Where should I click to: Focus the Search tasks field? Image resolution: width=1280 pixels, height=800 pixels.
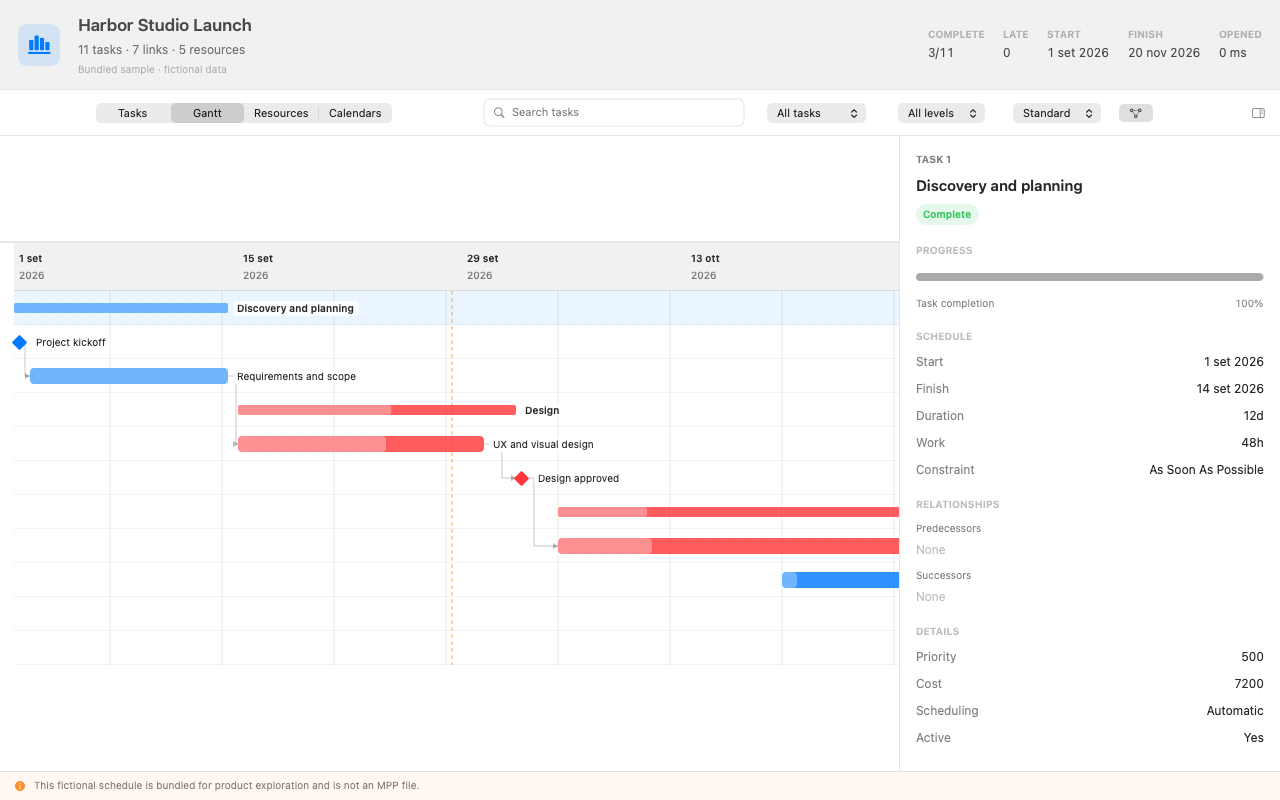click(x=614, y=112)
